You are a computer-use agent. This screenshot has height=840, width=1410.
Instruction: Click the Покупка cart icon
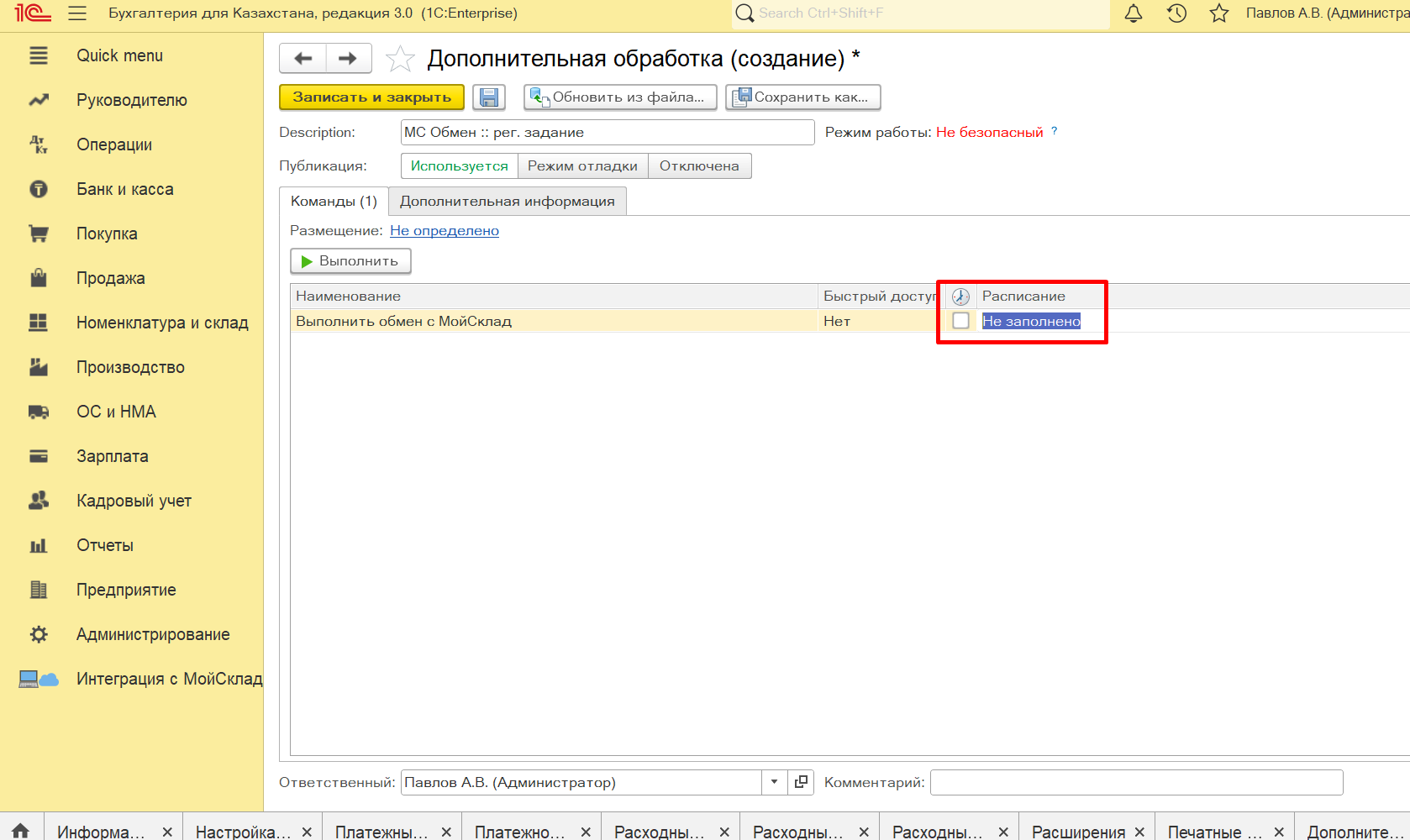39,234
